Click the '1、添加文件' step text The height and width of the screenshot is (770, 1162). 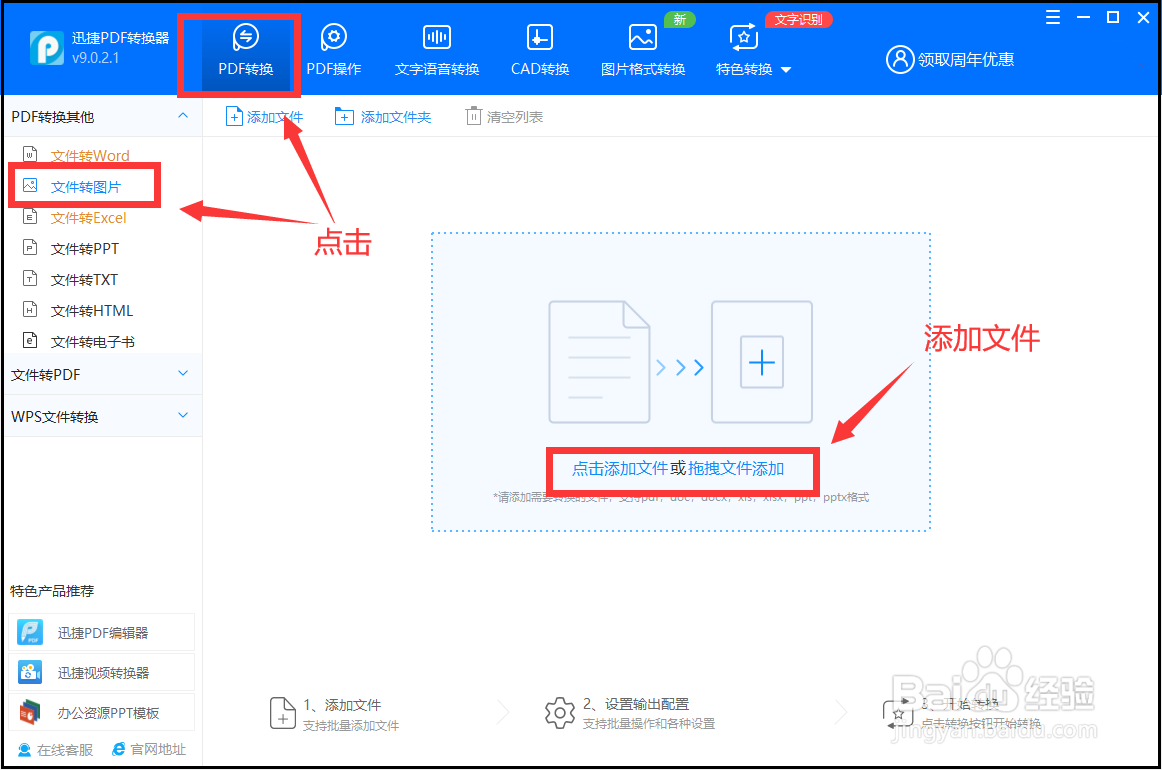[x=342, y=705]
